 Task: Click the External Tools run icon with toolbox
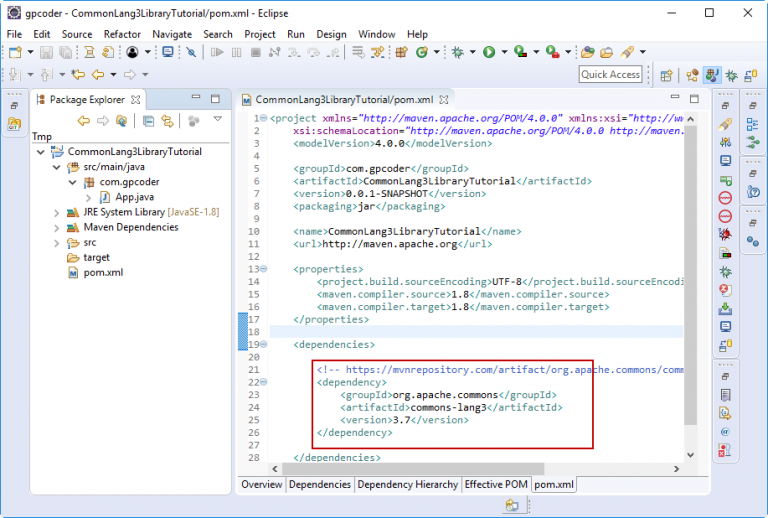click(552, 52)
